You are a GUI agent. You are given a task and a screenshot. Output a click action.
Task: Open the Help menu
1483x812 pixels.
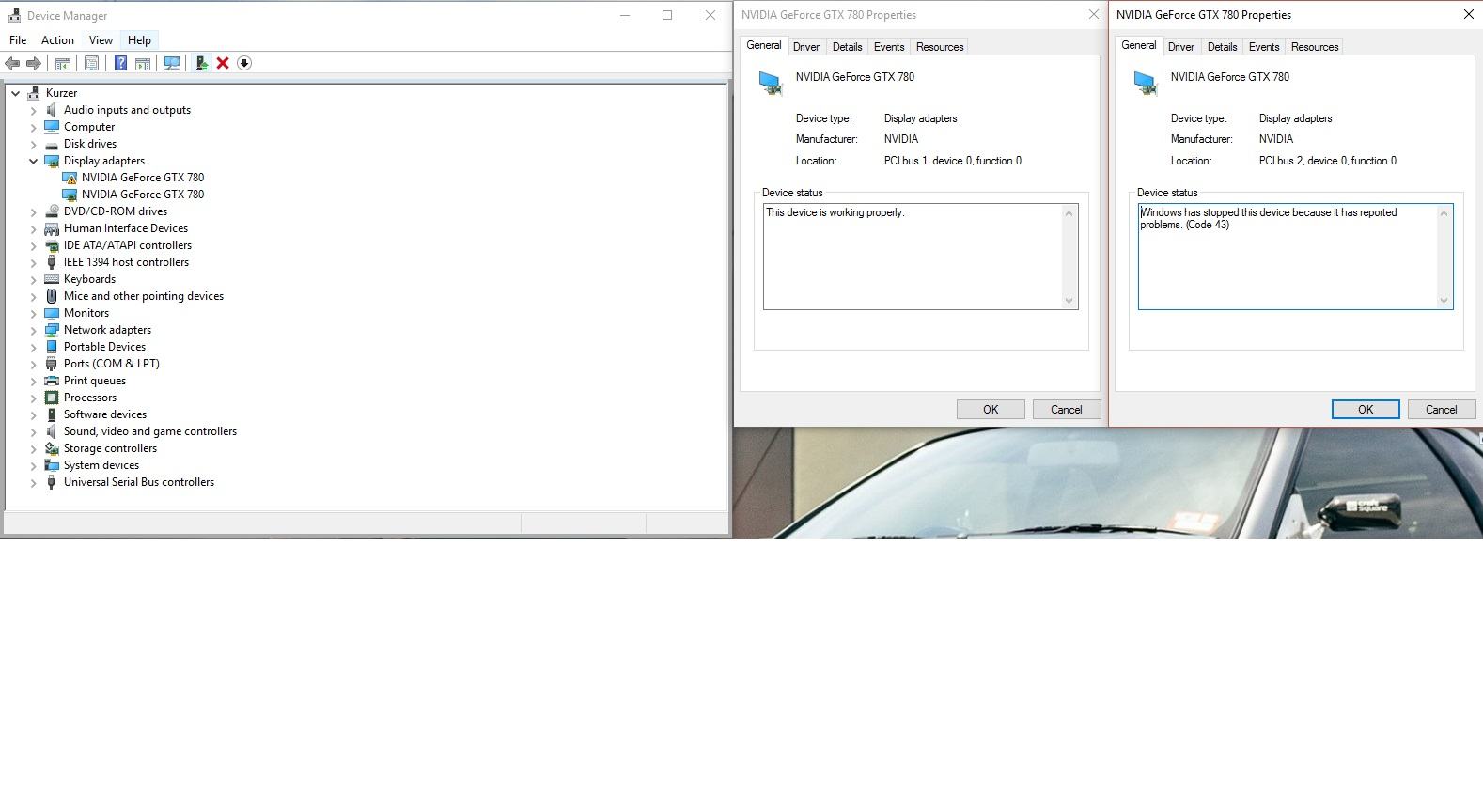pyautogui.click(x=139, y=40)
